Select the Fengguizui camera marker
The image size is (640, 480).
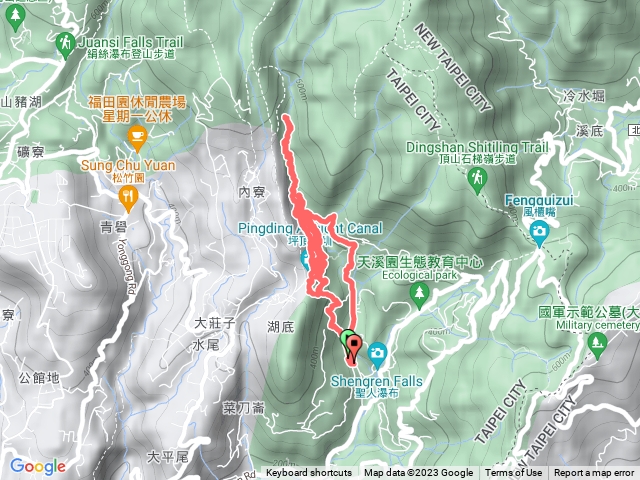(x=539, y=233)
